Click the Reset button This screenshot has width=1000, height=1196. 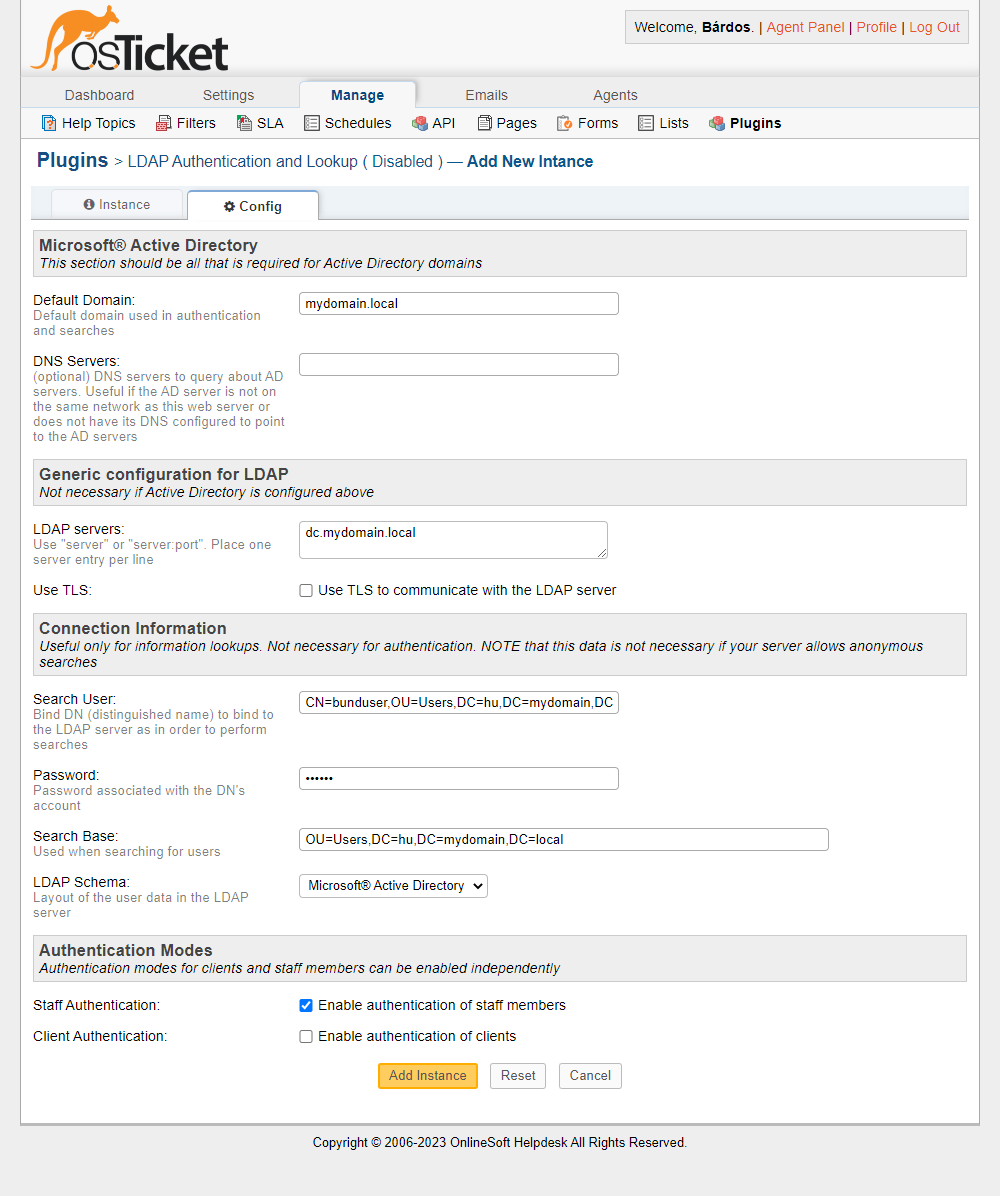pyautogui.click(x=517, y=1075)
